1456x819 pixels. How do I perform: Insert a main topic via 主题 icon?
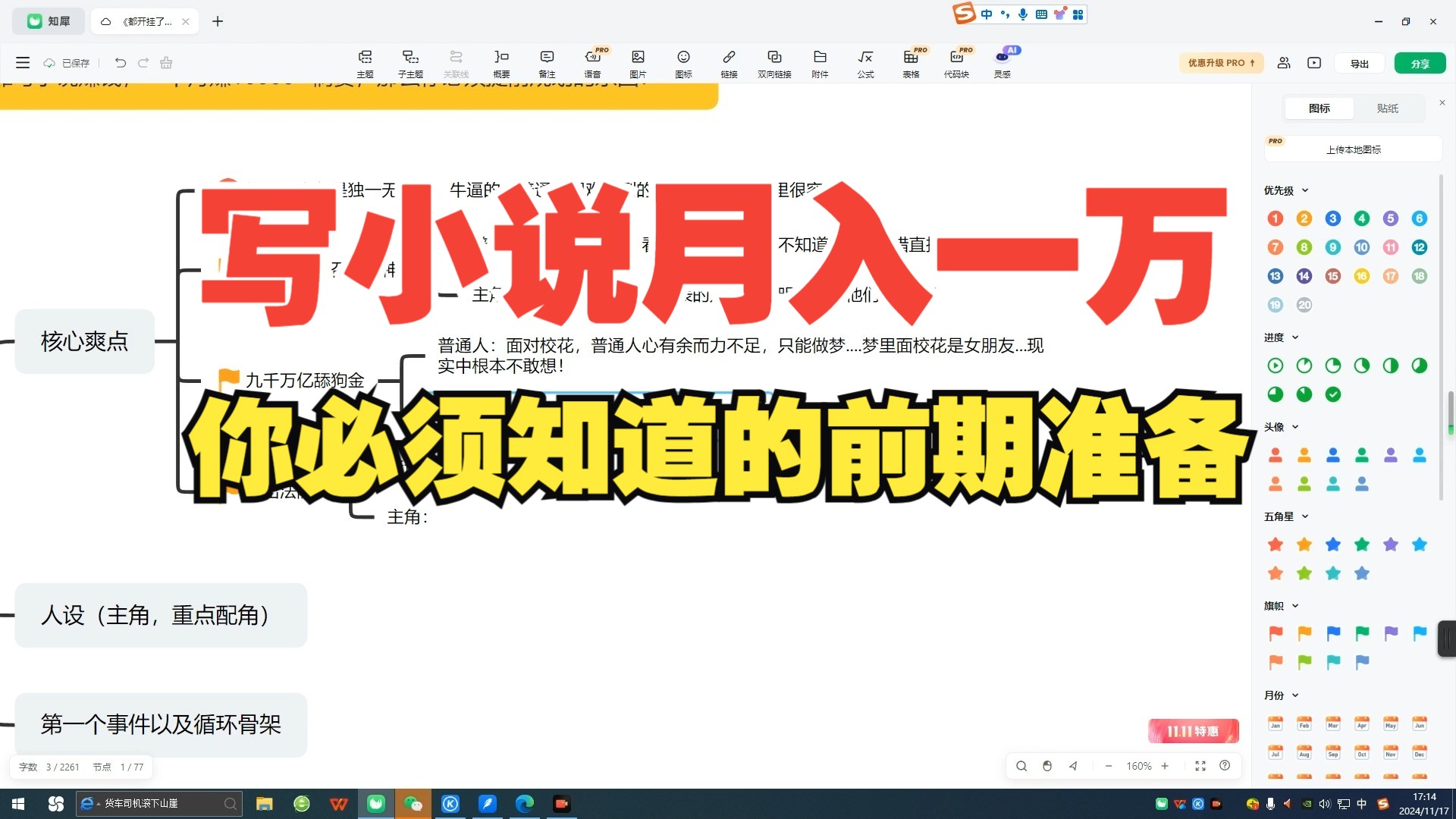(x=365, y=64)
